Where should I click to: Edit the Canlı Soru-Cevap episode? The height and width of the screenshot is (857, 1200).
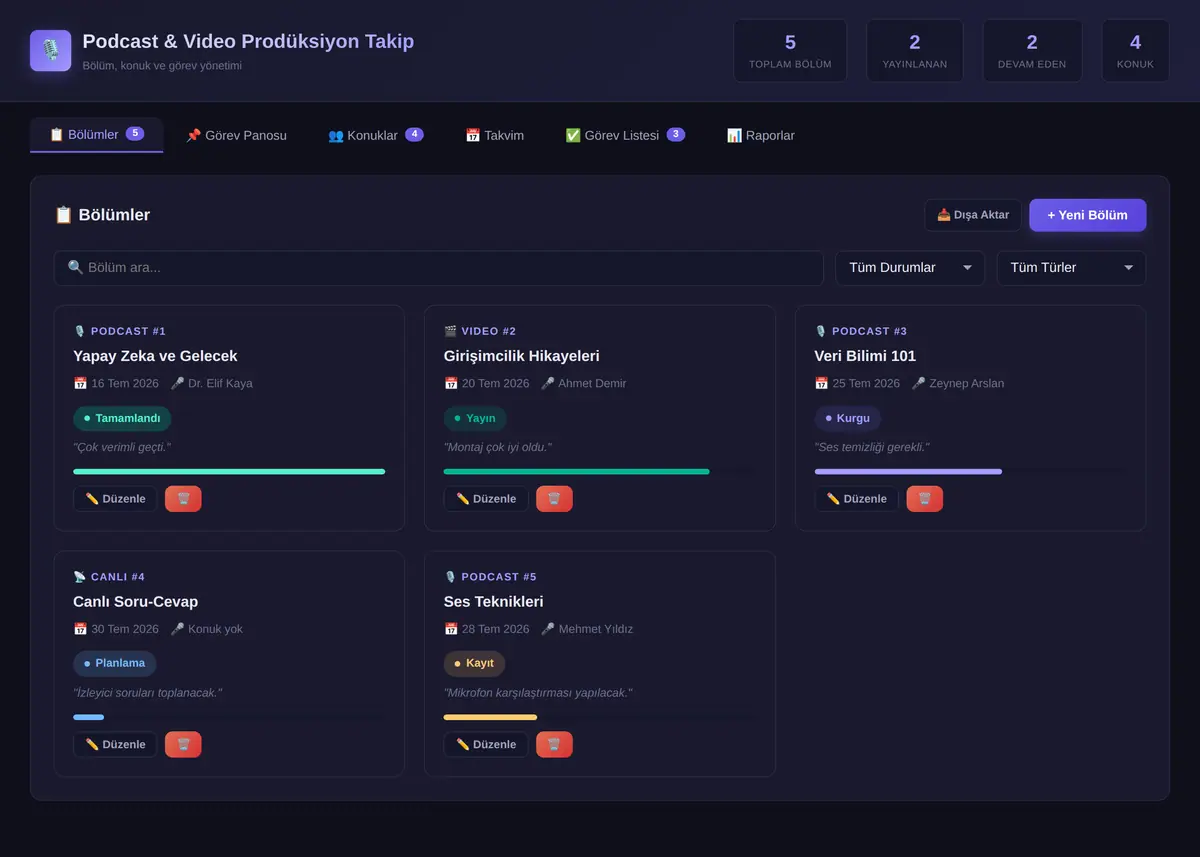[x=115, y=744]
